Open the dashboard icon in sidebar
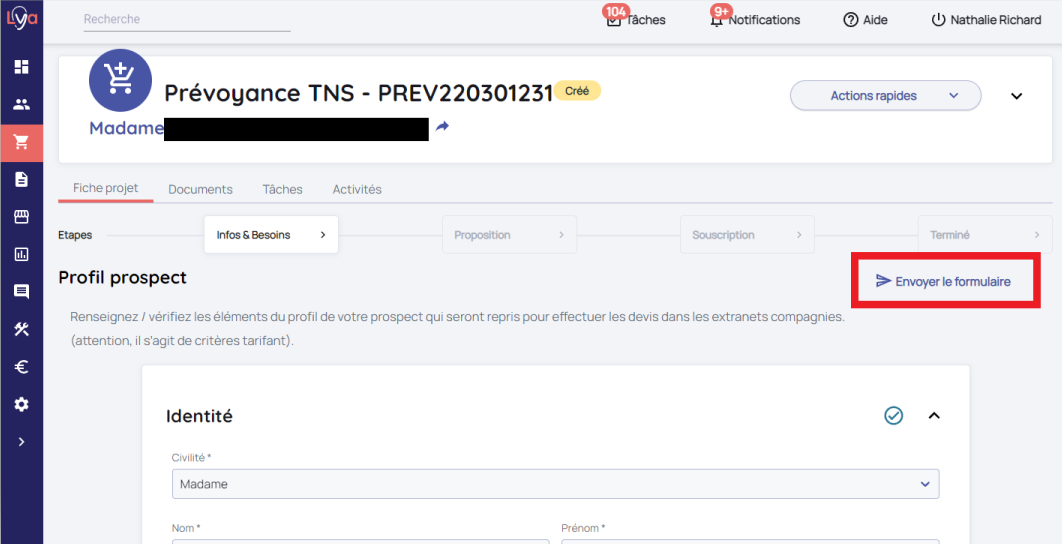The height and width of the screenshot is (544, 1062). [x=21, y=67]
